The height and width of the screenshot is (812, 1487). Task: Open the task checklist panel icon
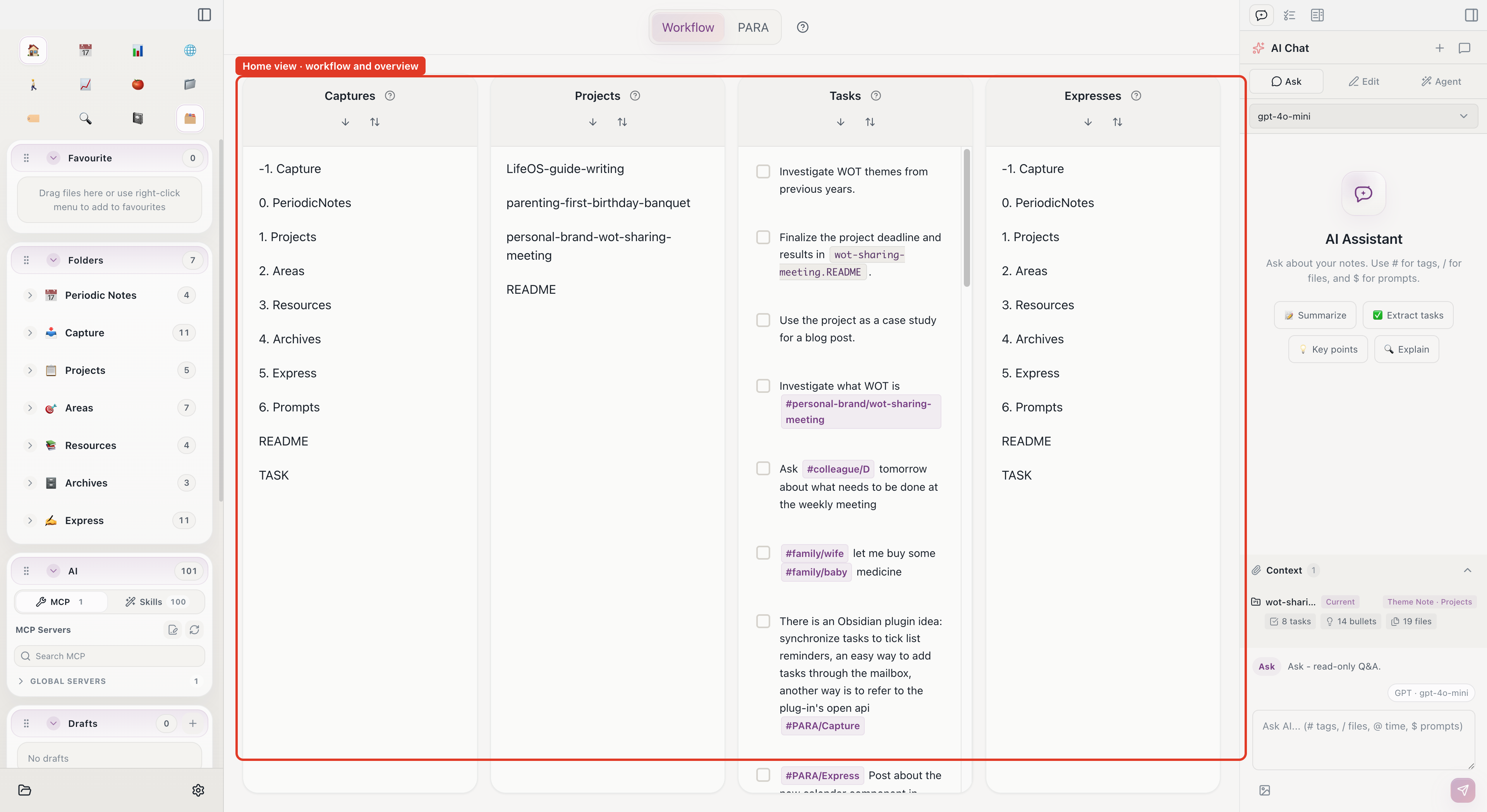point(1289,15)
